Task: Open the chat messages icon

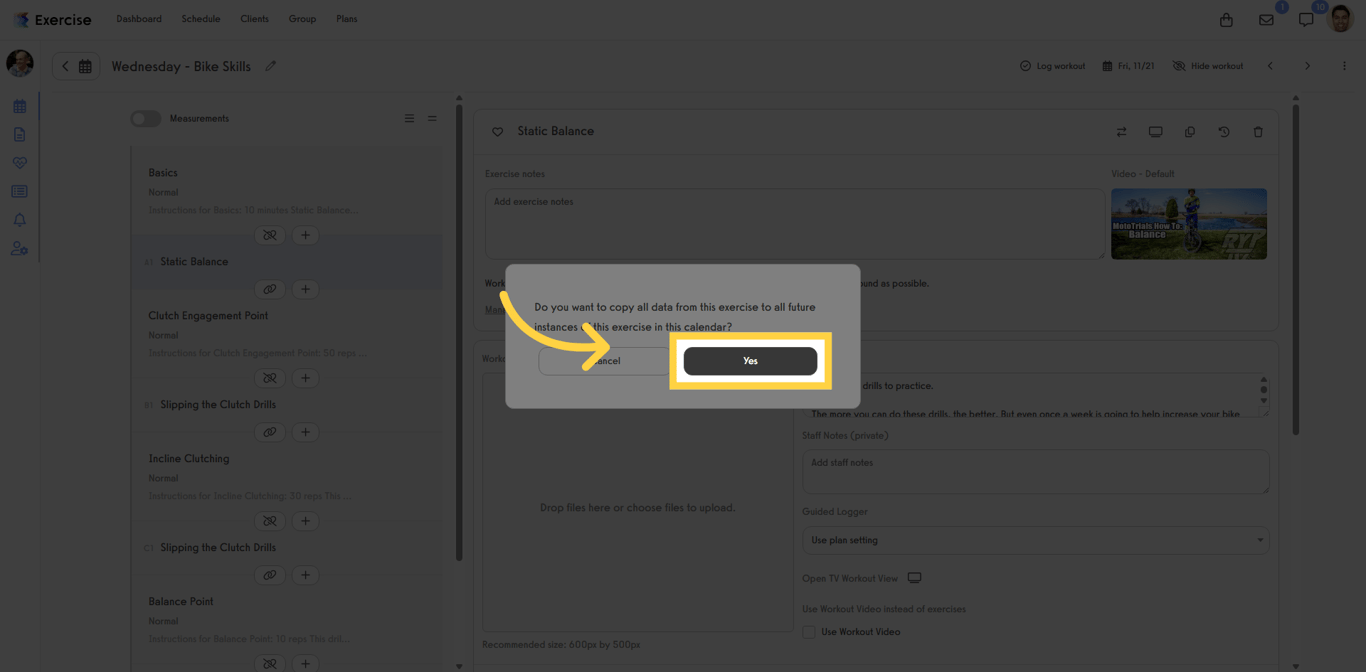Action: (x=1306, y=20)
